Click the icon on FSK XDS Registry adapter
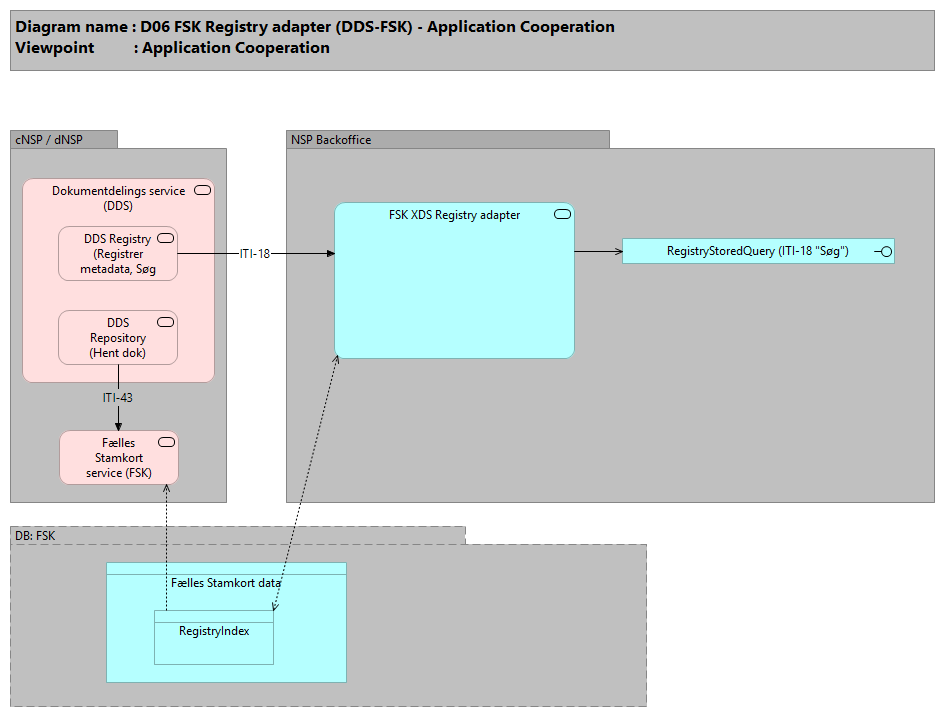This screenshot has height=717, width=945. pos(562,214)
